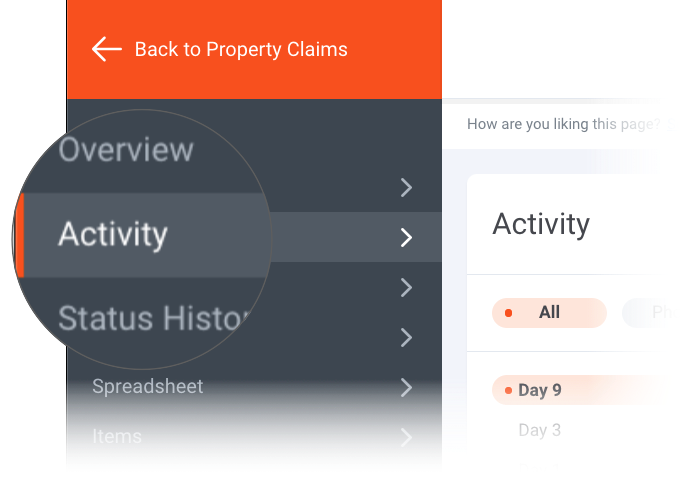Expand the Status History row chevron
Screen dimensions: 687x479
(406, 288)
